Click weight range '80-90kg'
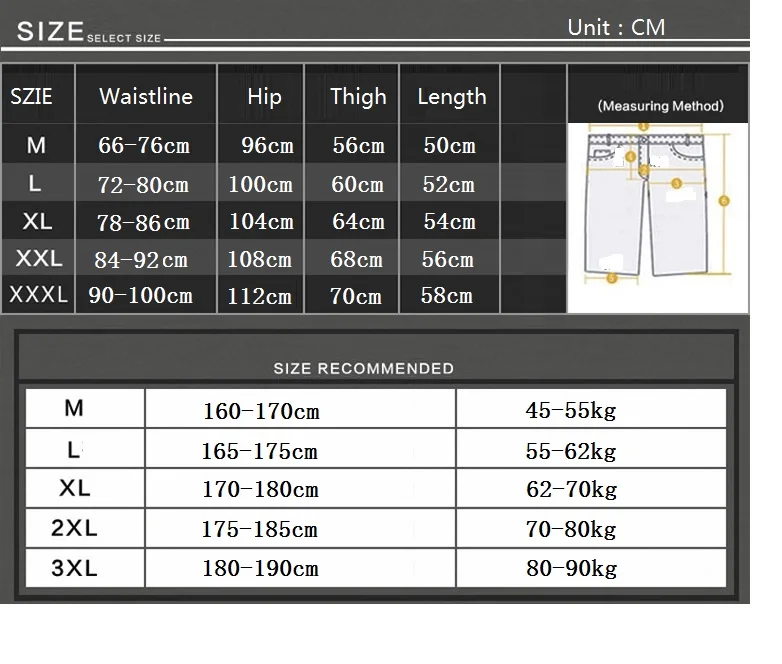The width and height of the screenshot is (782, 664). [x=572, y=569]
